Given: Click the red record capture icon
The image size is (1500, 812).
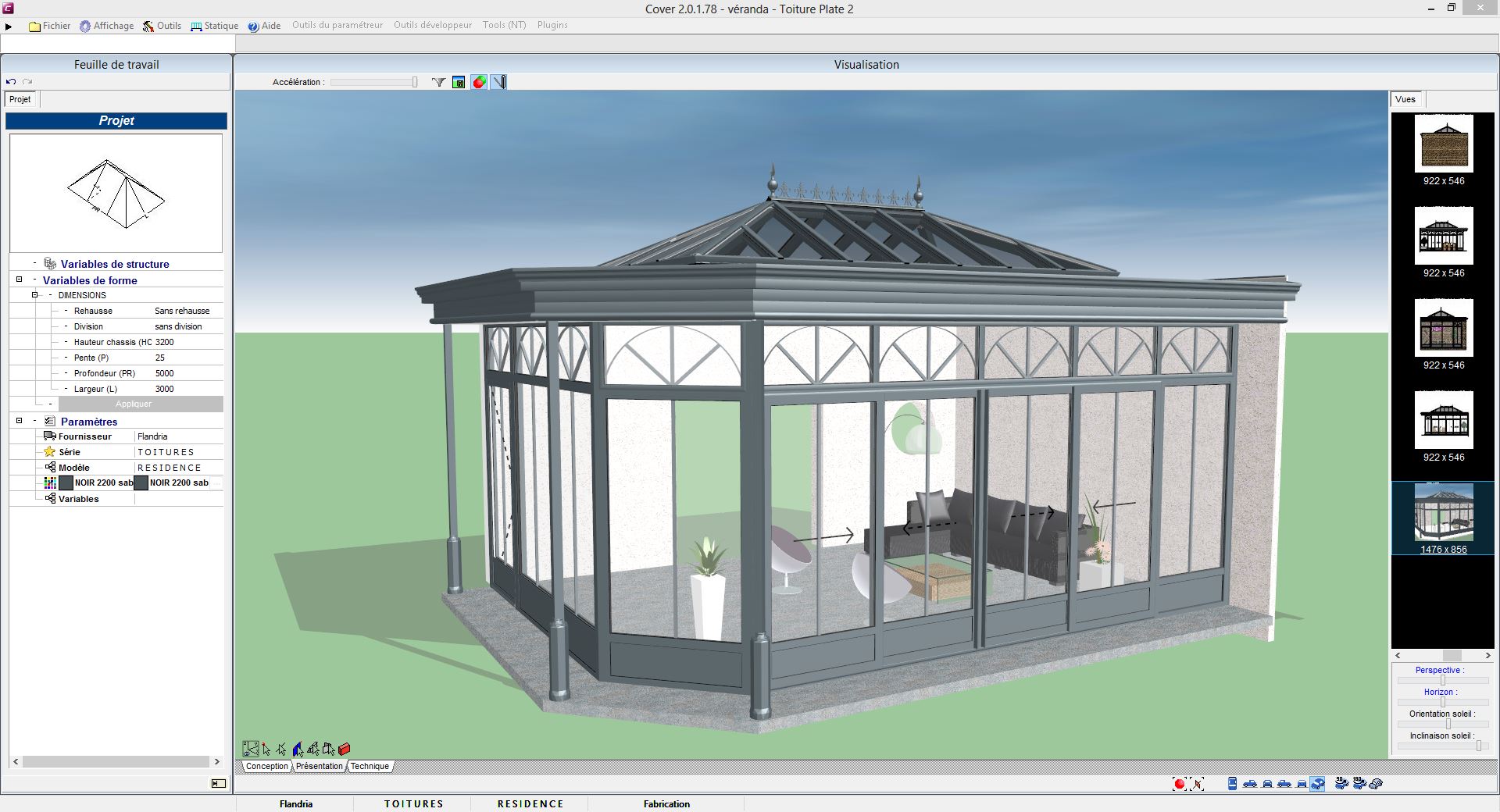Looking at the screenshot, I should (1179, 784).
